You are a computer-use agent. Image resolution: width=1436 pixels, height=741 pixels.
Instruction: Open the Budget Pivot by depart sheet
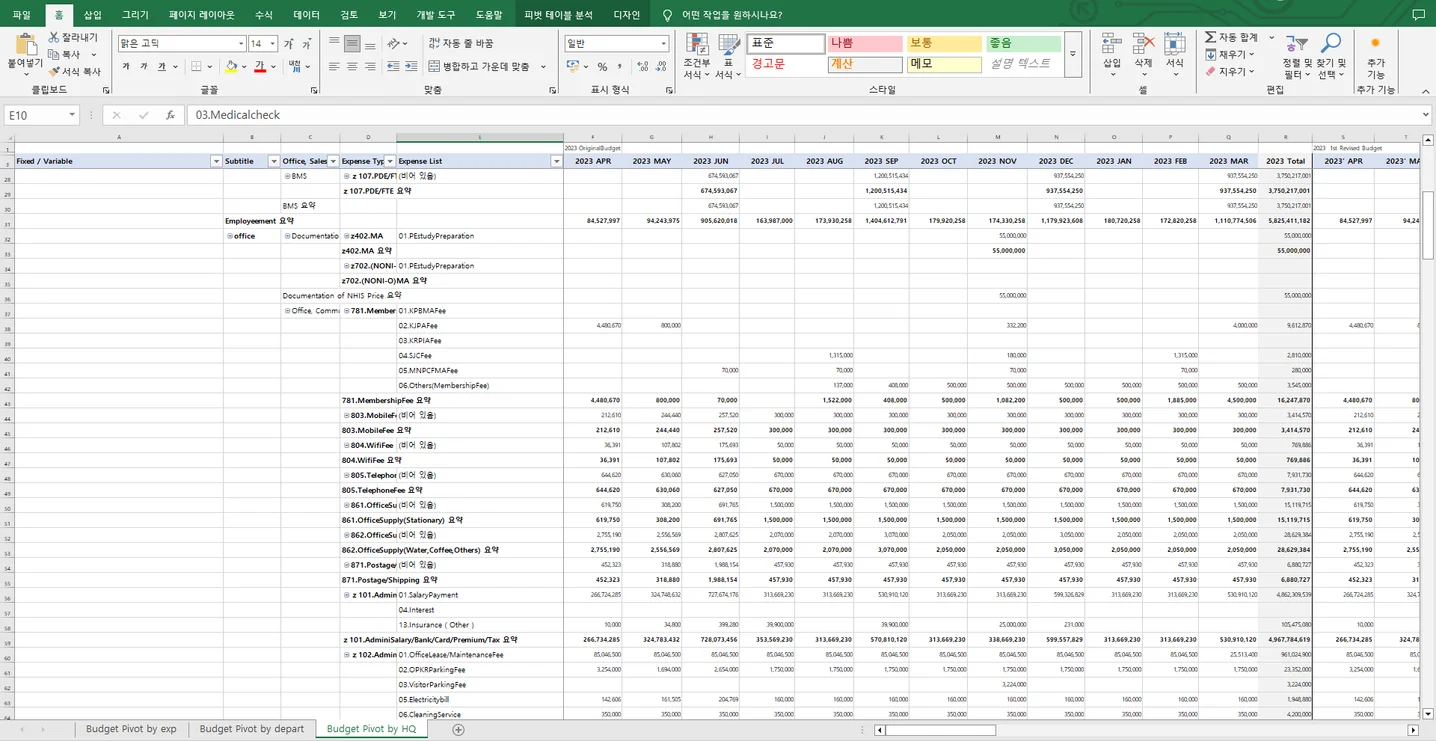pyautogui.click(x=251, y=729)
